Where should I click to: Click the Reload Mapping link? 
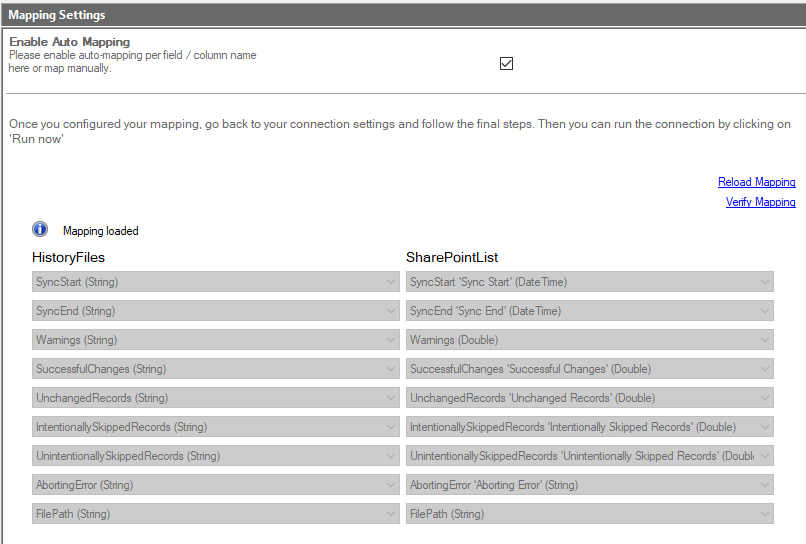[x=756, y=182]
